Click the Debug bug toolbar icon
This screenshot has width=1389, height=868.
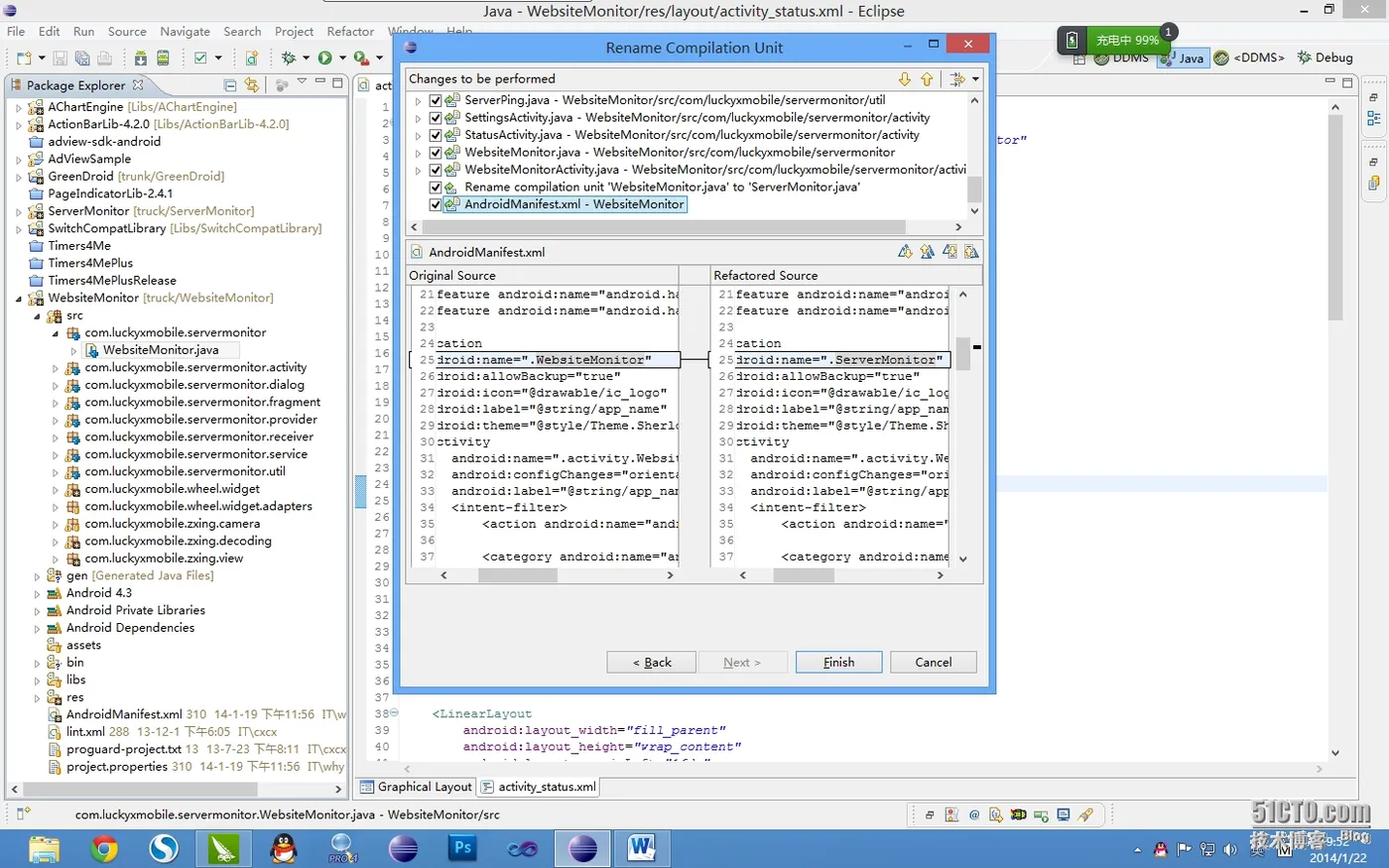coord(289,59)
